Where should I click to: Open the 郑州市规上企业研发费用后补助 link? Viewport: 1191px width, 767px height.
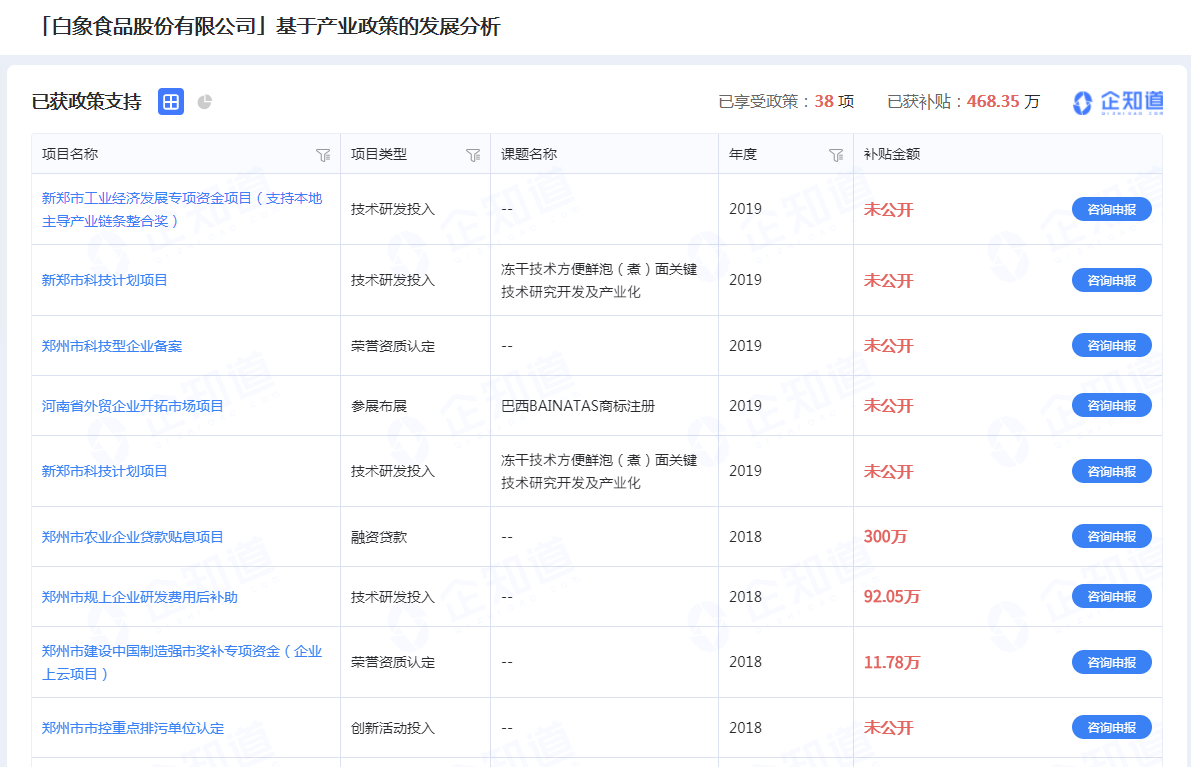140,598
